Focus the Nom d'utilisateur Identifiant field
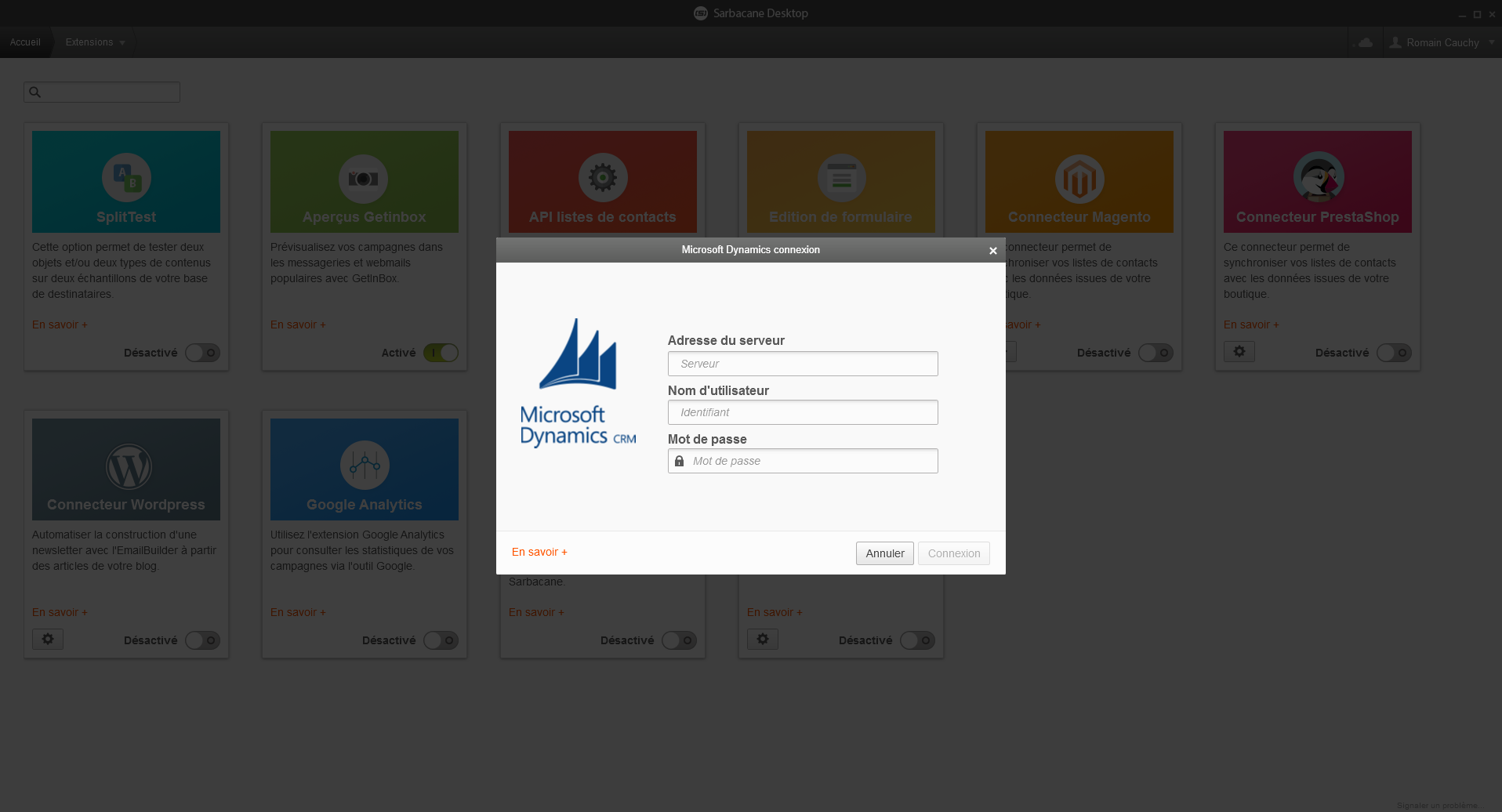Screen dimensions: 1502x812 tap(803, 412)
